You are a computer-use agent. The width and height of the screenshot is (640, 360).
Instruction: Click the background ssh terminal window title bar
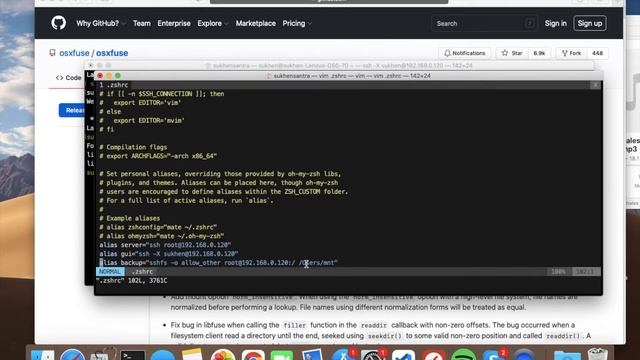point(339,65)
